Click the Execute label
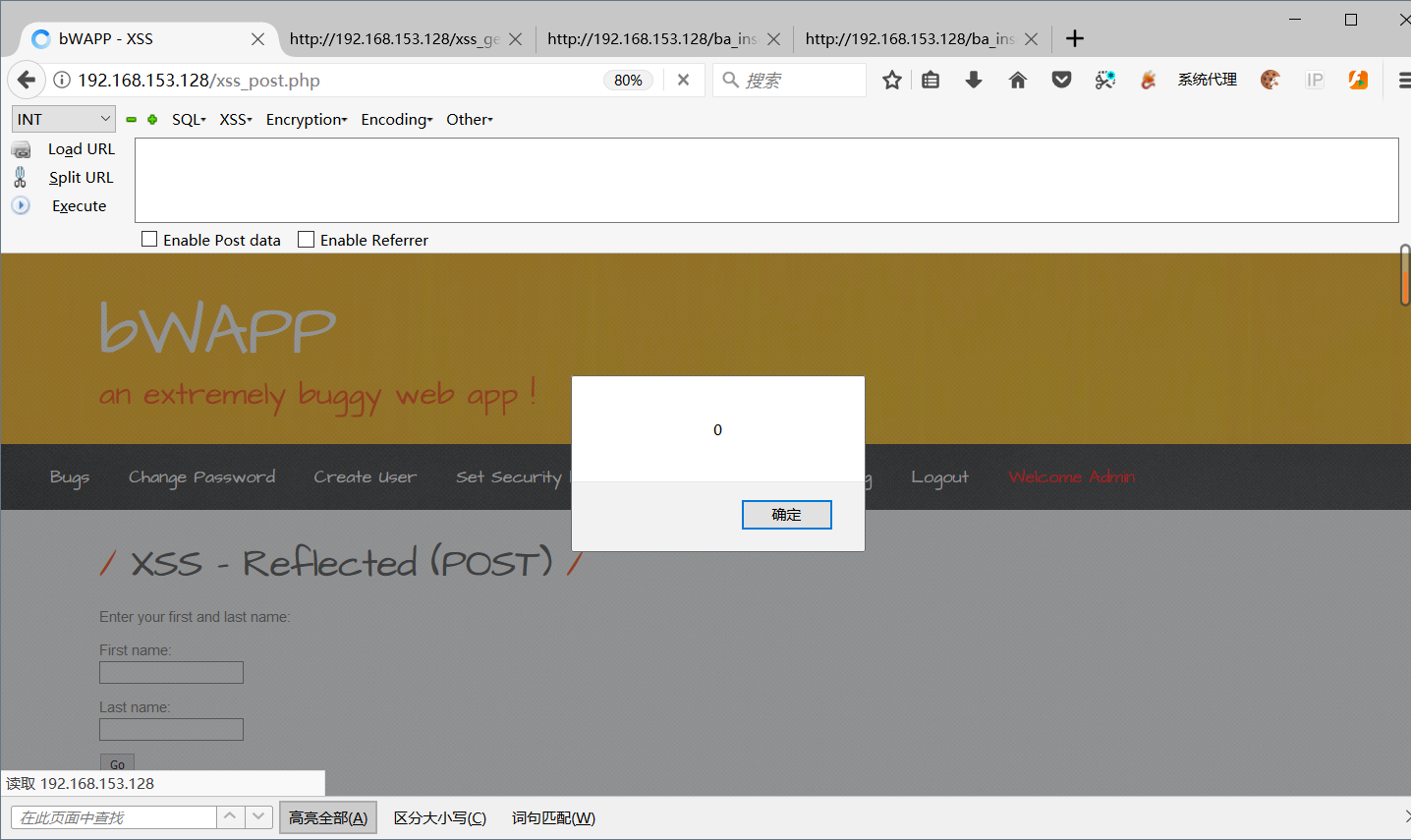The height and width of the screenshot is (840, 1411). pyautogui.click(x=79, y=206)
